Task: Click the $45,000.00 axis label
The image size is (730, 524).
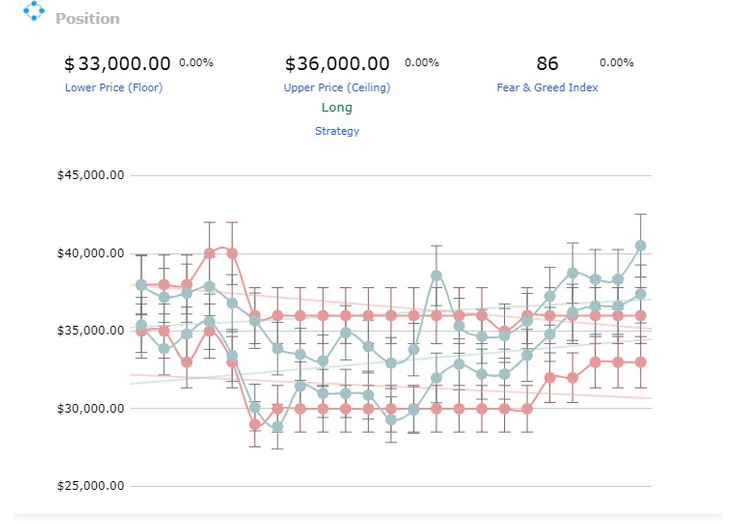Action: click(90, 175)
